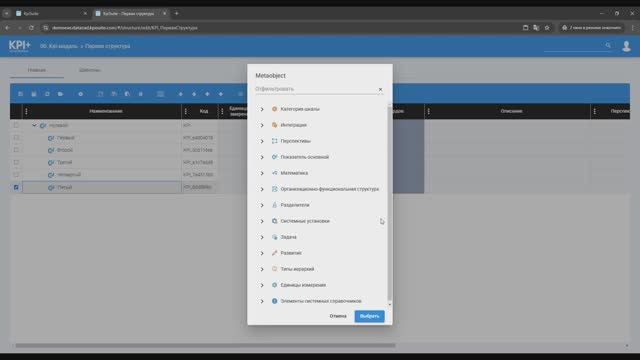
Task: Expand the Интеграция node
Action: (x=262, y=125)
